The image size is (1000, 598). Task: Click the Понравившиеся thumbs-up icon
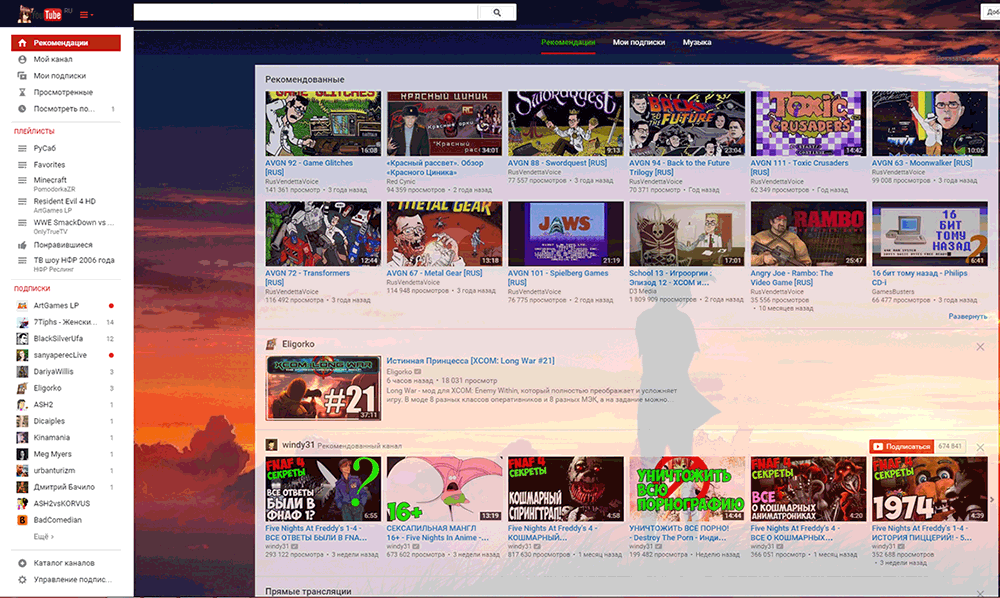22,245
